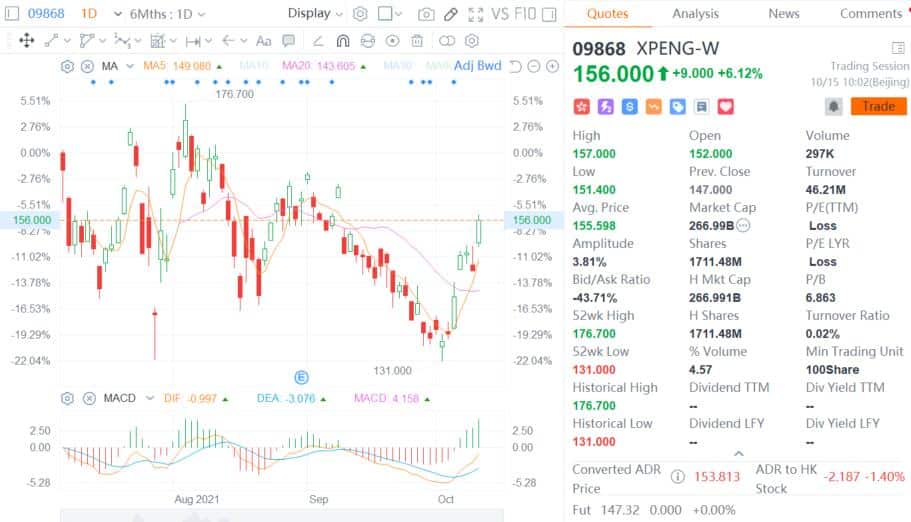The width and height of the screenshot is (911, 522).
Task: Toggle the MA5 line
Action: coord(177,66)
